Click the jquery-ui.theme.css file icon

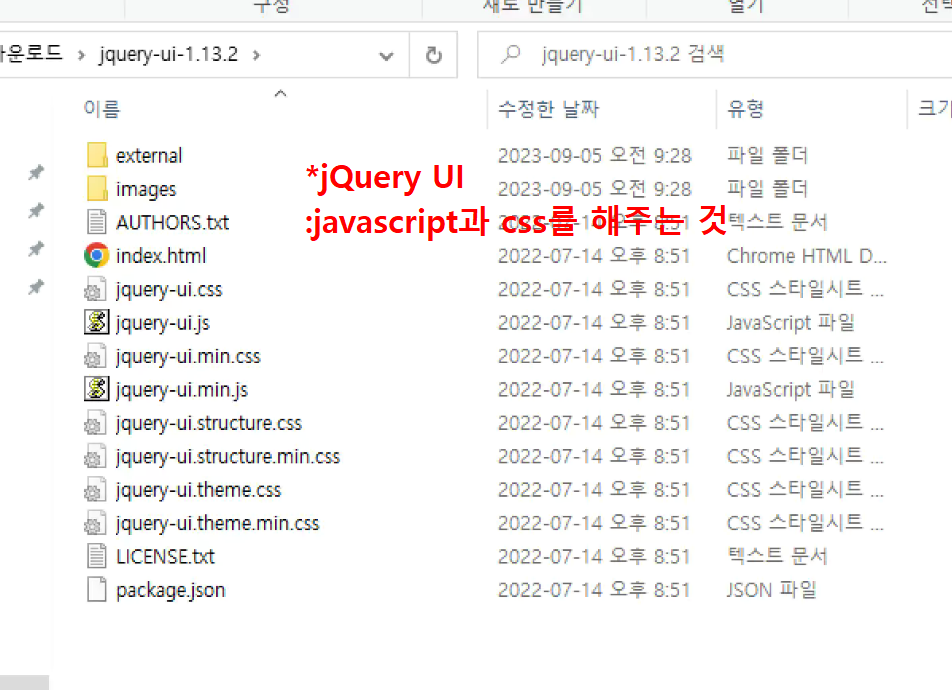[x=95, y=490]
